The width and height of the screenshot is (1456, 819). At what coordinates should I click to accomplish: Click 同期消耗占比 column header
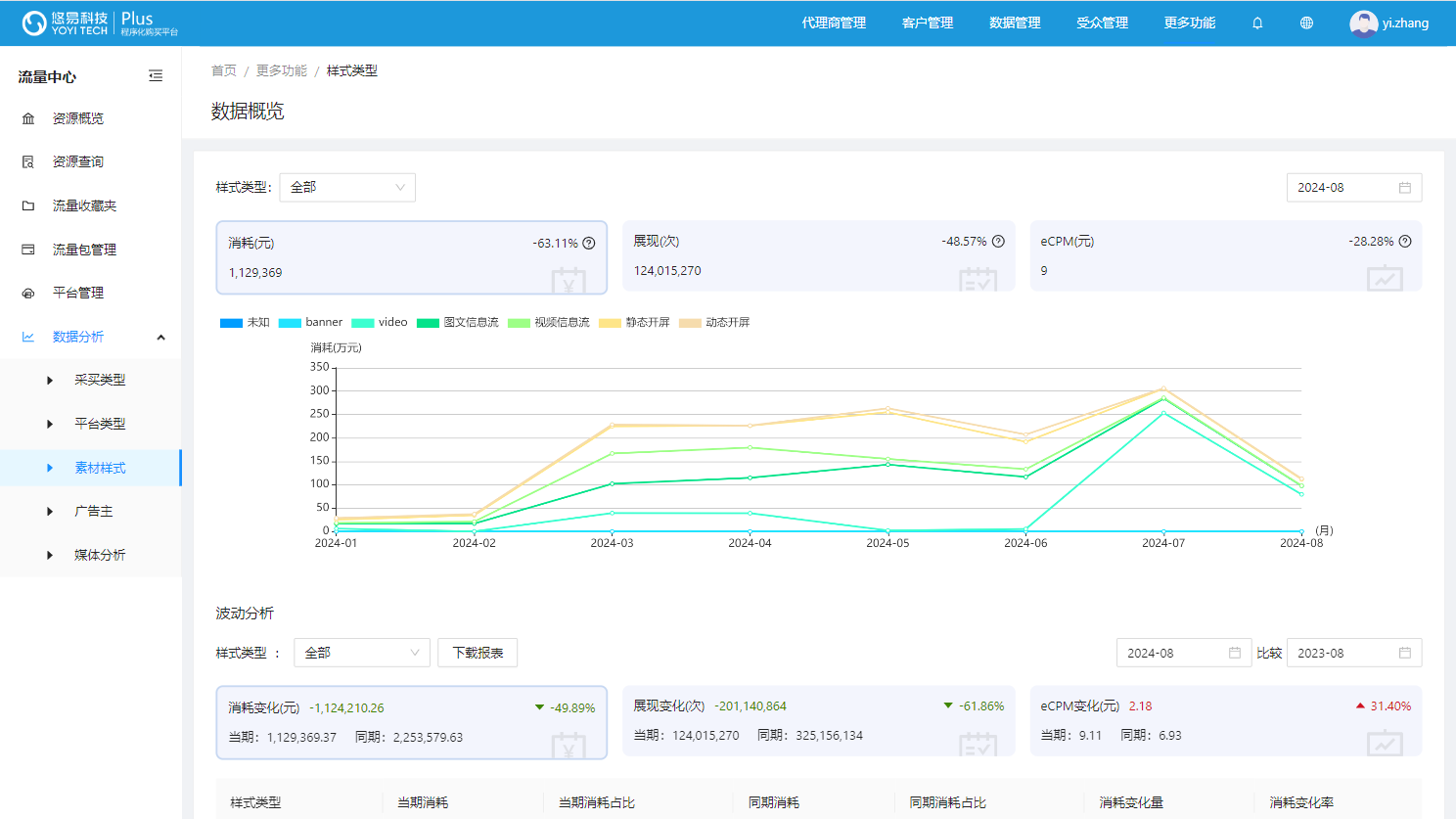point(948,803)
